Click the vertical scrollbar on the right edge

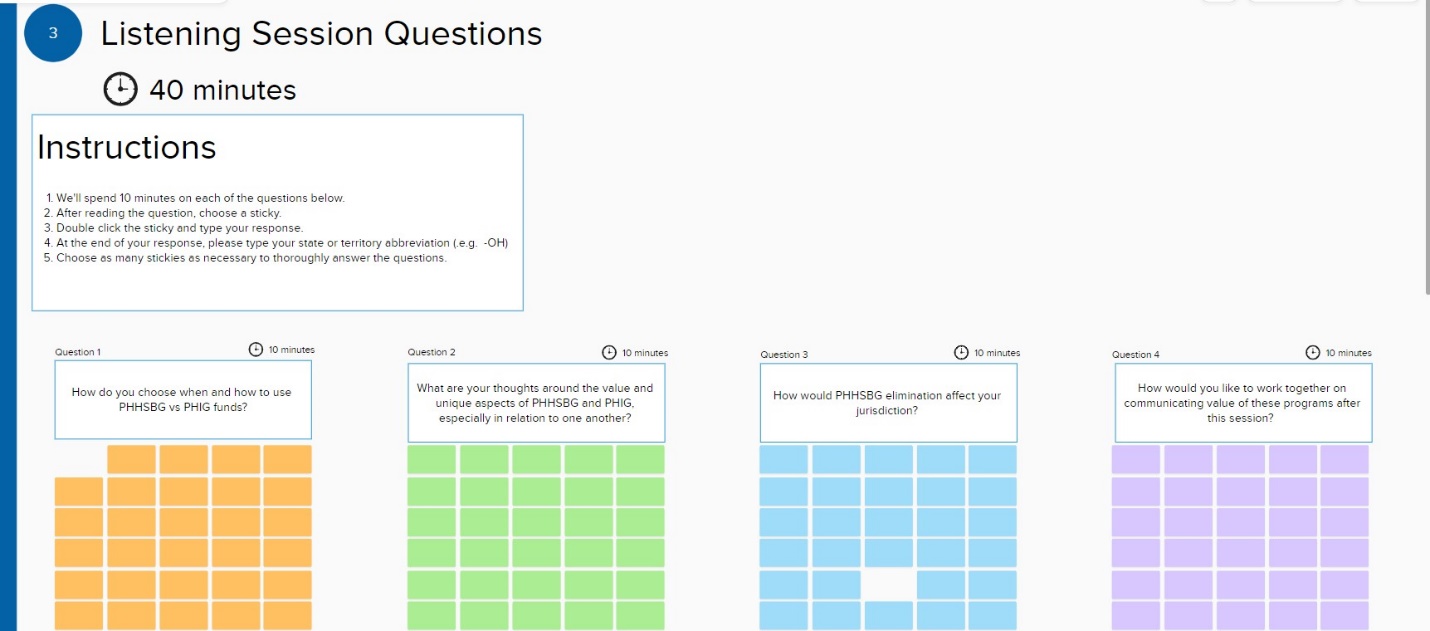(x=1426, y=150)
